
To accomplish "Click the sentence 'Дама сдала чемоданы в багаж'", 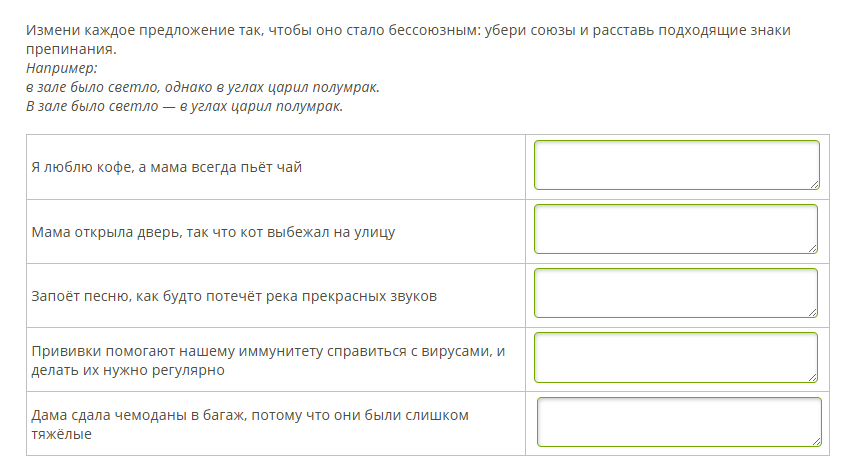I will click(x=250, y=424).
